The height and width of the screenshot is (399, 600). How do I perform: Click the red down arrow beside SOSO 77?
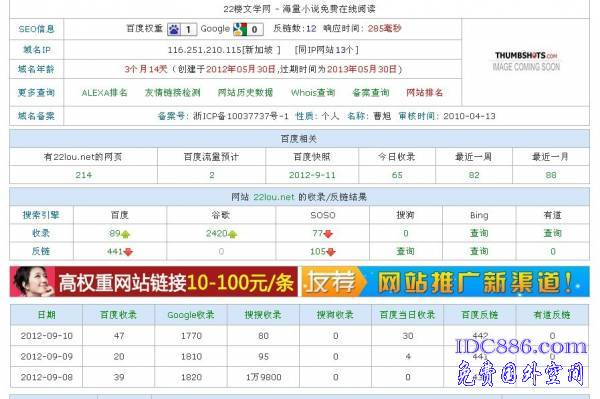328,234
